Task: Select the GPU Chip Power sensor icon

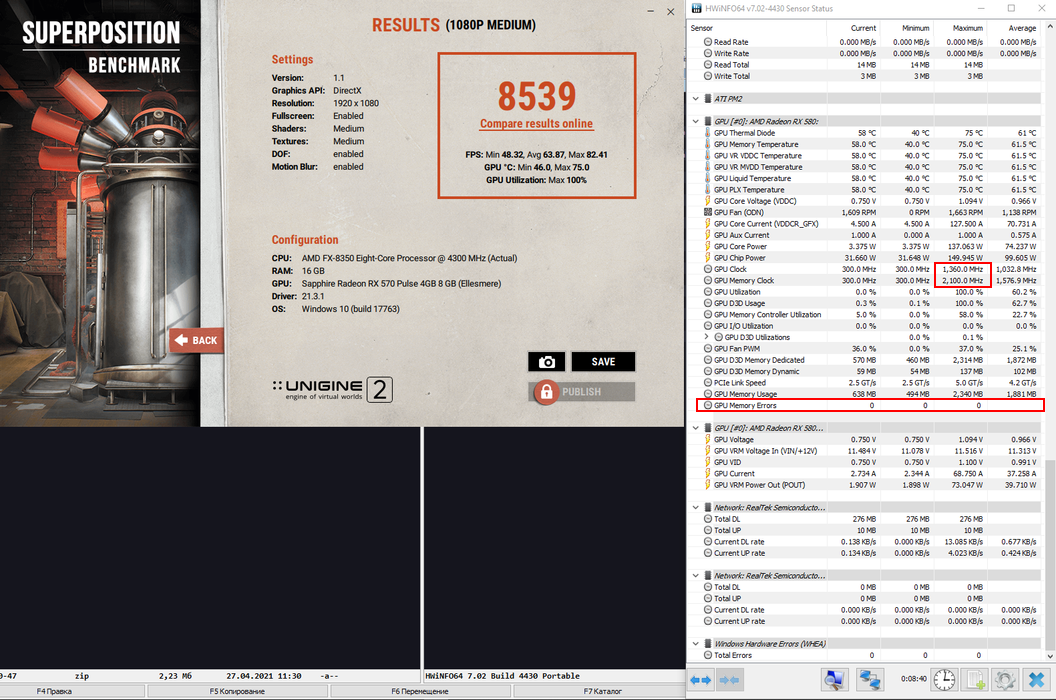Action: [x=708, y=257]
